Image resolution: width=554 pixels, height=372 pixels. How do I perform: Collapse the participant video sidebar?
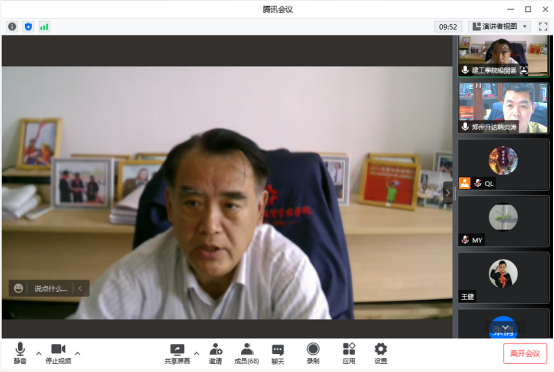click(448, 193)
